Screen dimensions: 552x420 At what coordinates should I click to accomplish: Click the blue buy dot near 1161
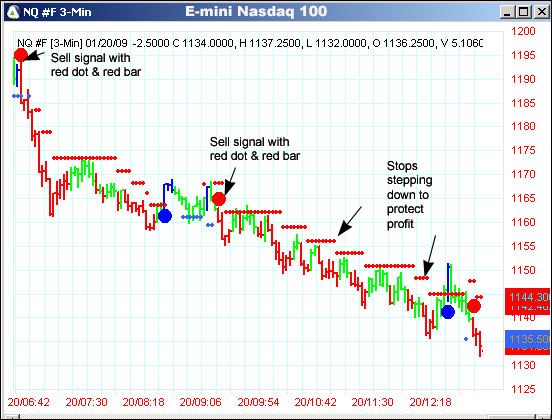tap(165, 216)
